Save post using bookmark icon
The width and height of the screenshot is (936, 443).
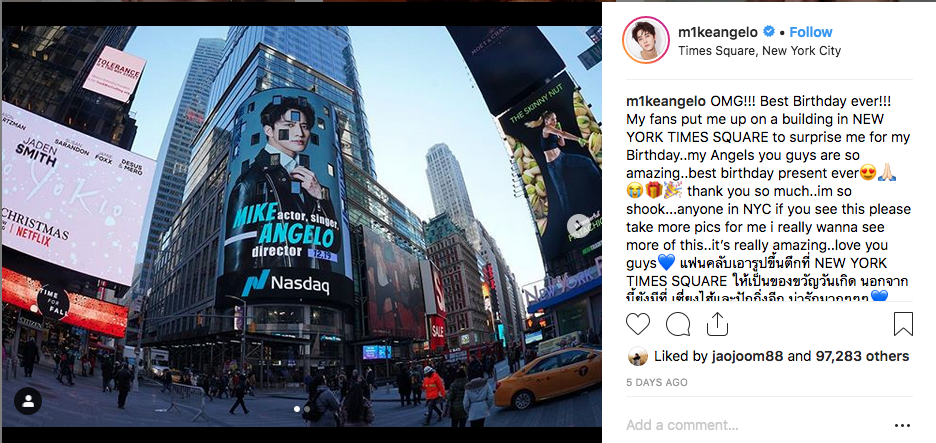[903, 324]
